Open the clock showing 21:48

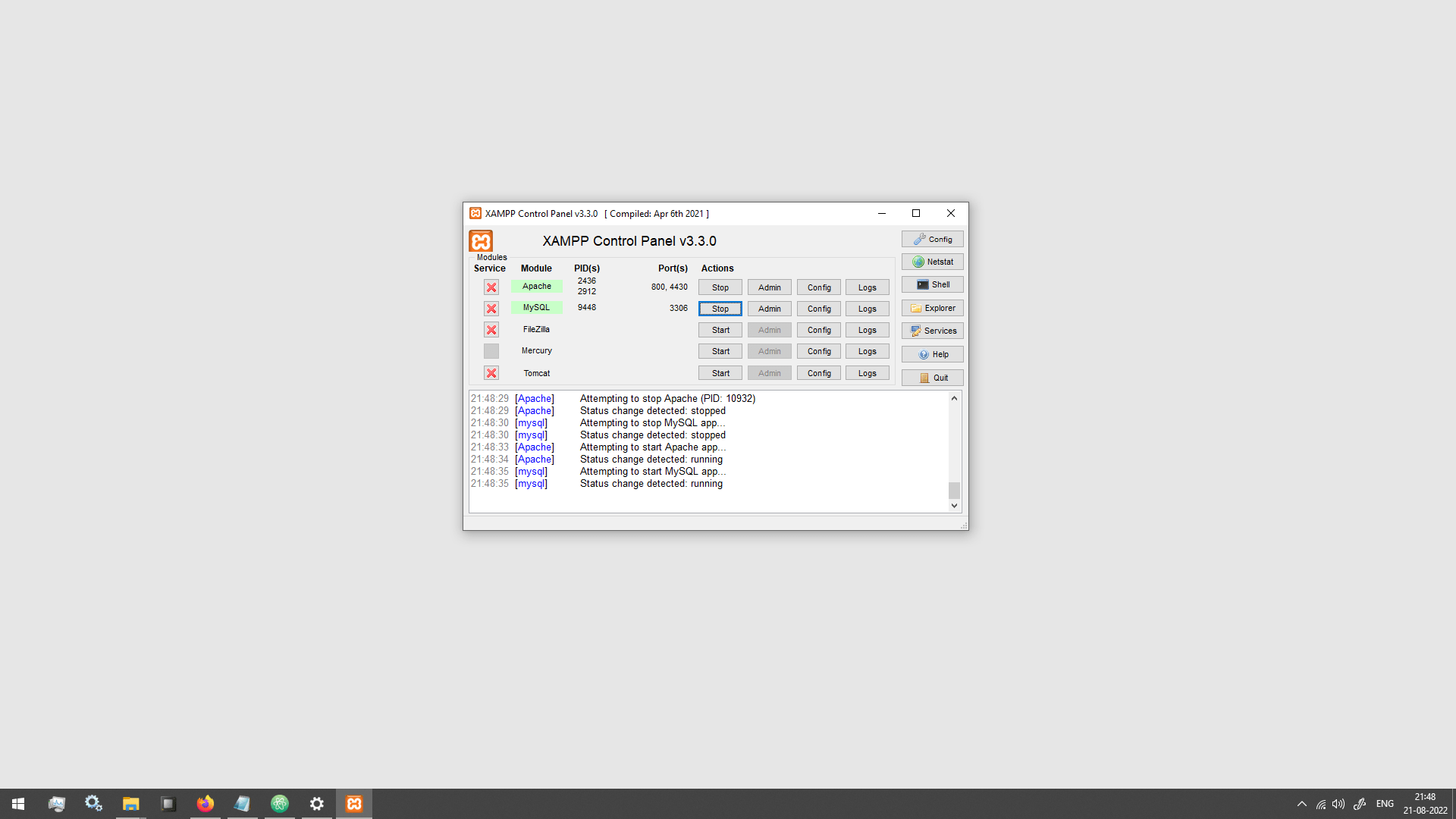[1425, 804]
